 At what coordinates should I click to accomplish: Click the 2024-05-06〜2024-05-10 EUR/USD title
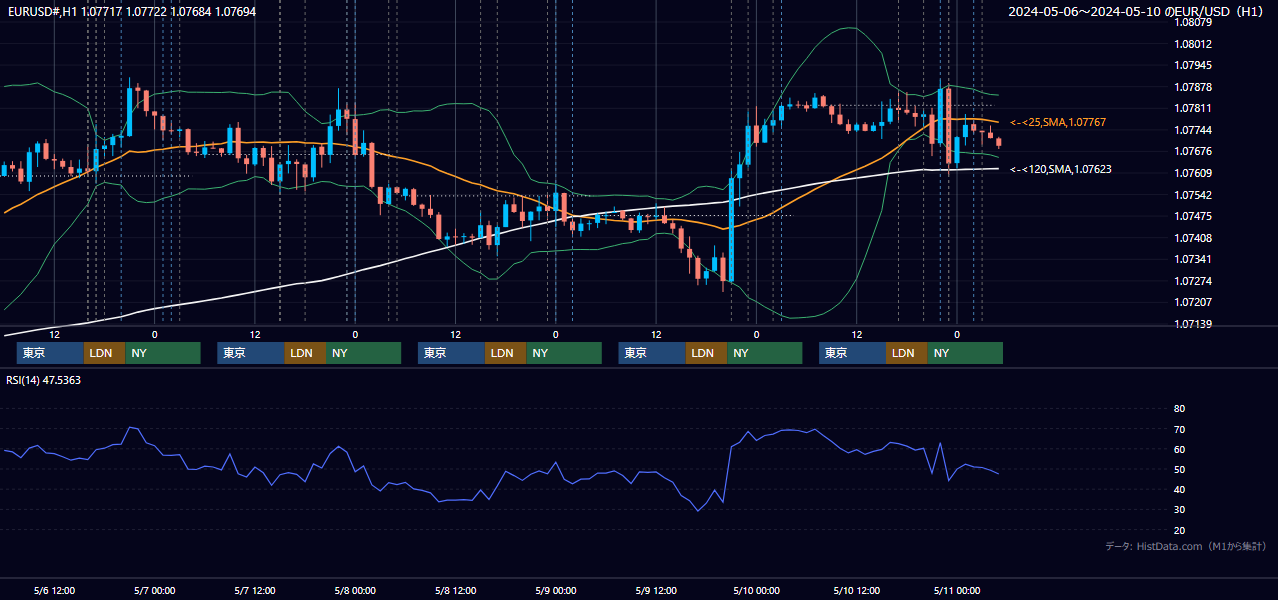[x=1138, y=11]
